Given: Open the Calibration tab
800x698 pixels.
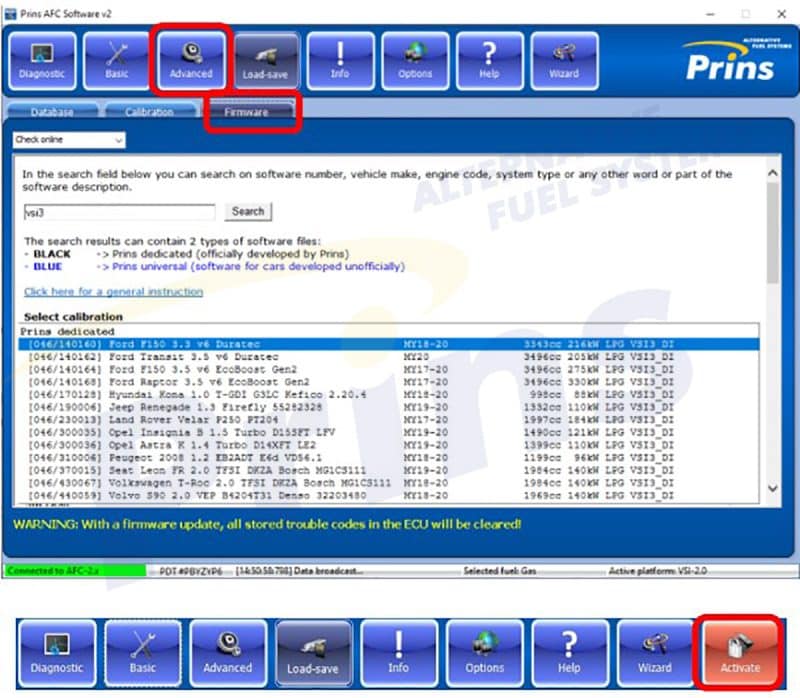Looking at the screenshot, I should 150,112.
